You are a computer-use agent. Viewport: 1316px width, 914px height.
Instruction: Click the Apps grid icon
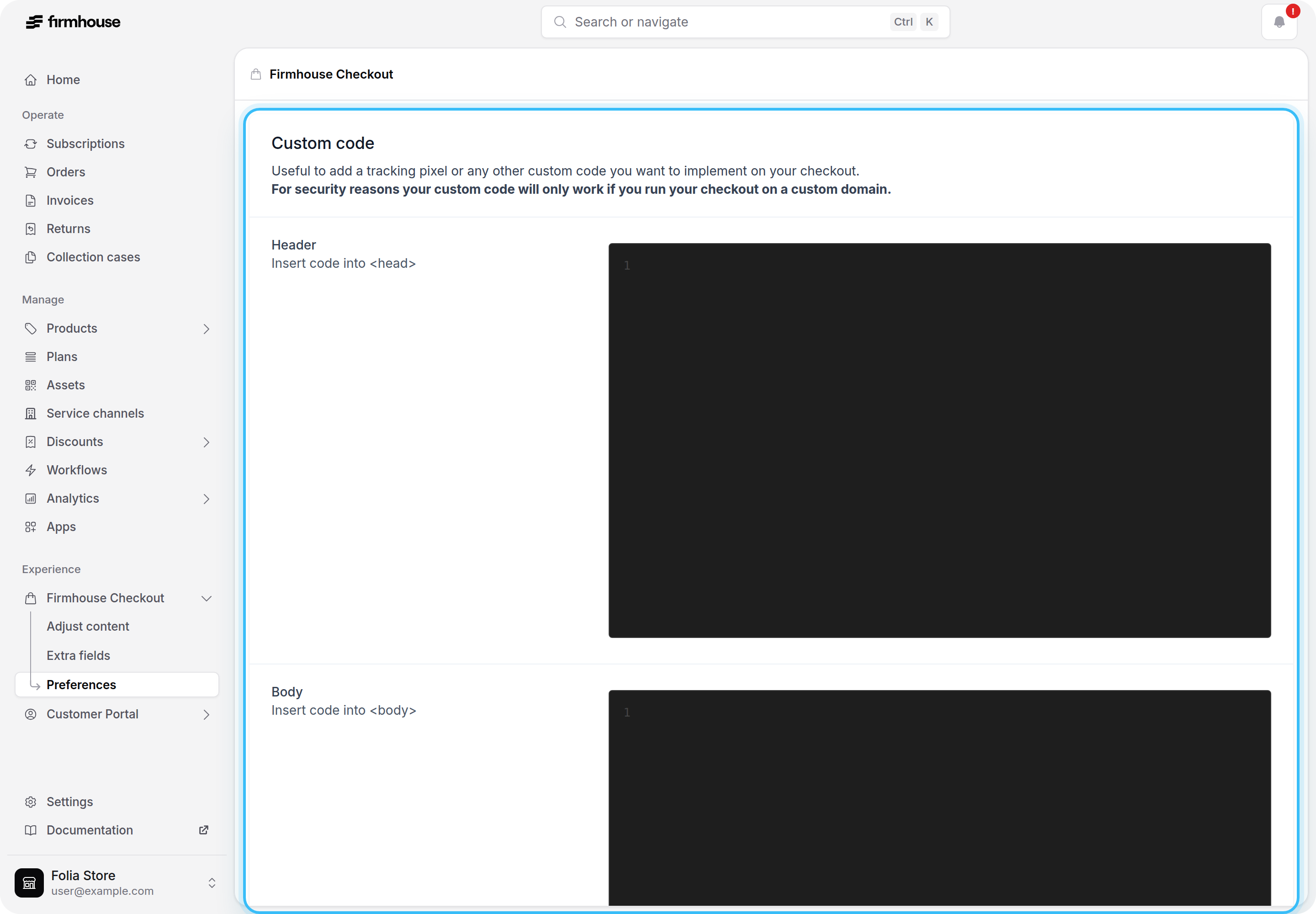(x=31, y=527)
